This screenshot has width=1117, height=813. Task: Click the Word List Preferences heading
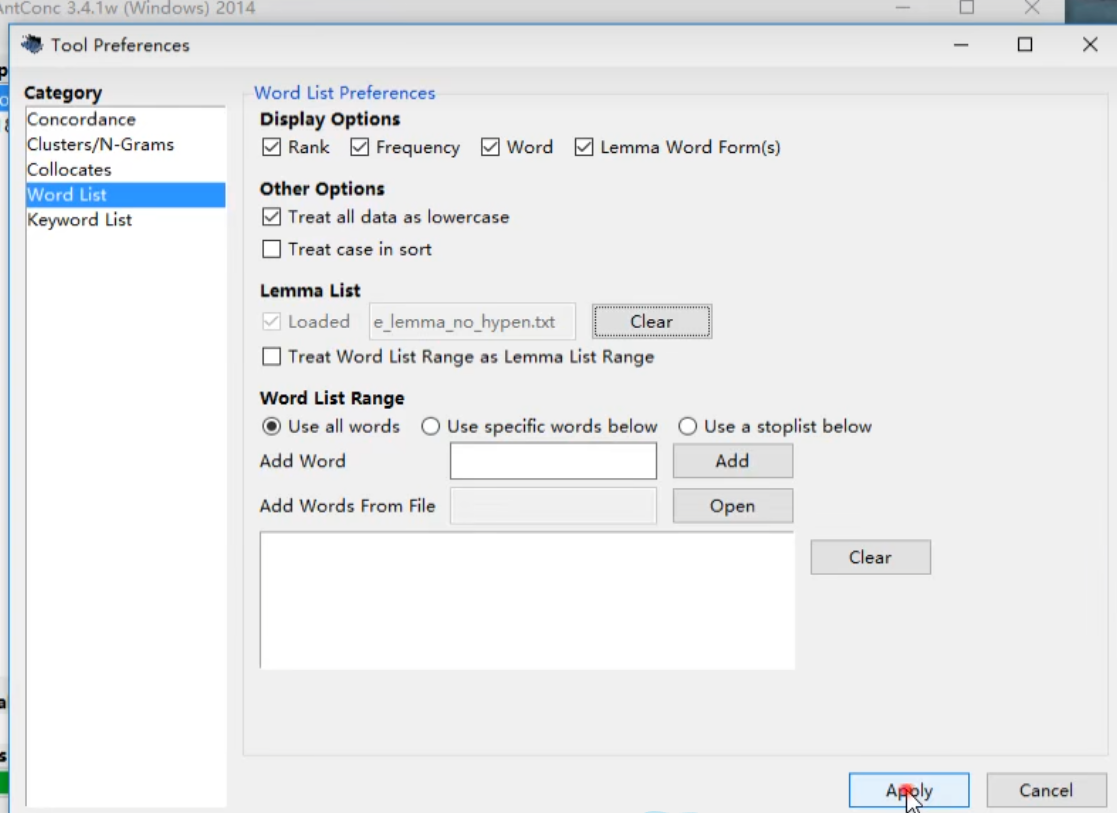click(x=345, y=93)
